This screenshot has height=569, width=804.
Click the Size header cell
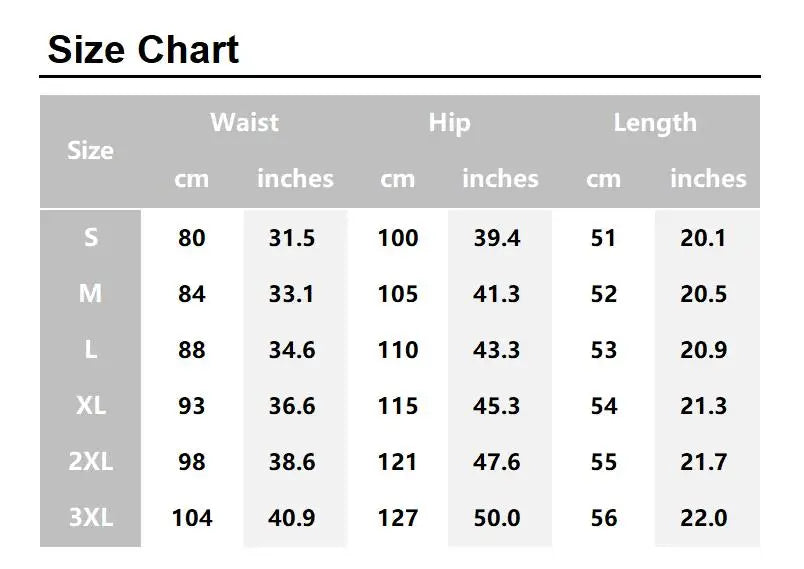90,151
